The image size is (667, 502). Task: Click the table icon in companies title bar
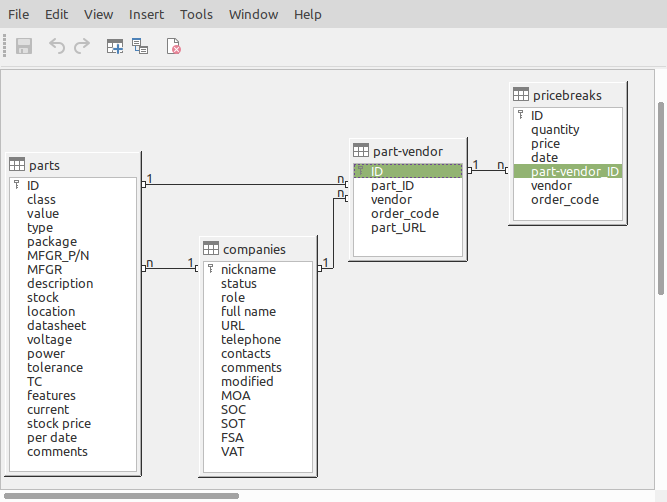click(x=211, y=249)
